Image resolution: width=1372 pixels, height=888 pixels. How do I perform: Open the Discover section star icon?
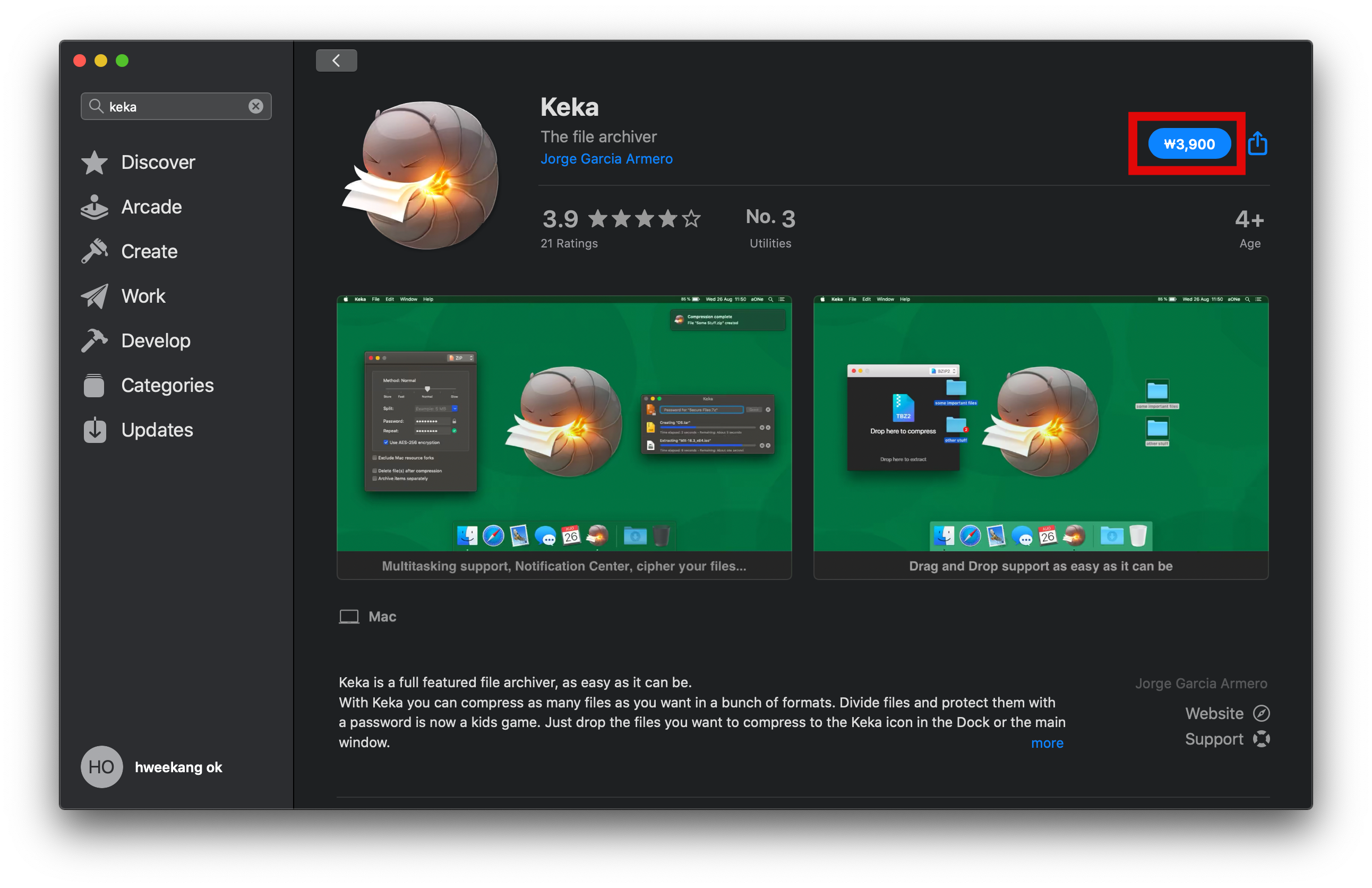tap(95, 163)
